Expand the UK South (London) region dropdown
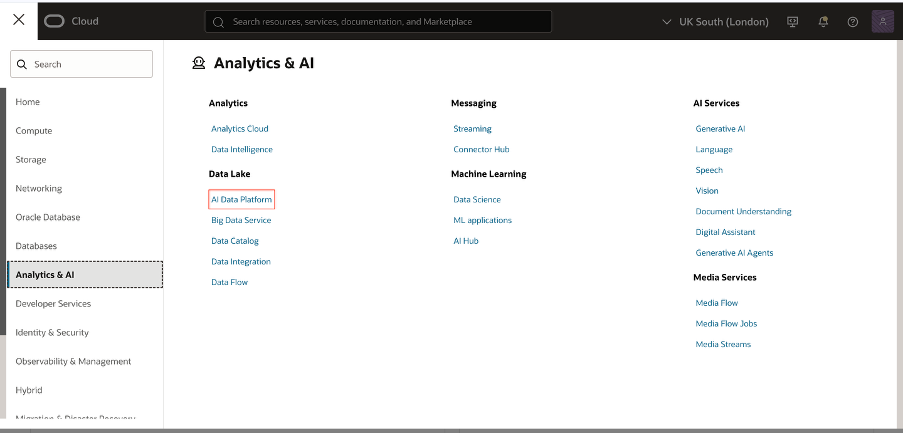 715,22
